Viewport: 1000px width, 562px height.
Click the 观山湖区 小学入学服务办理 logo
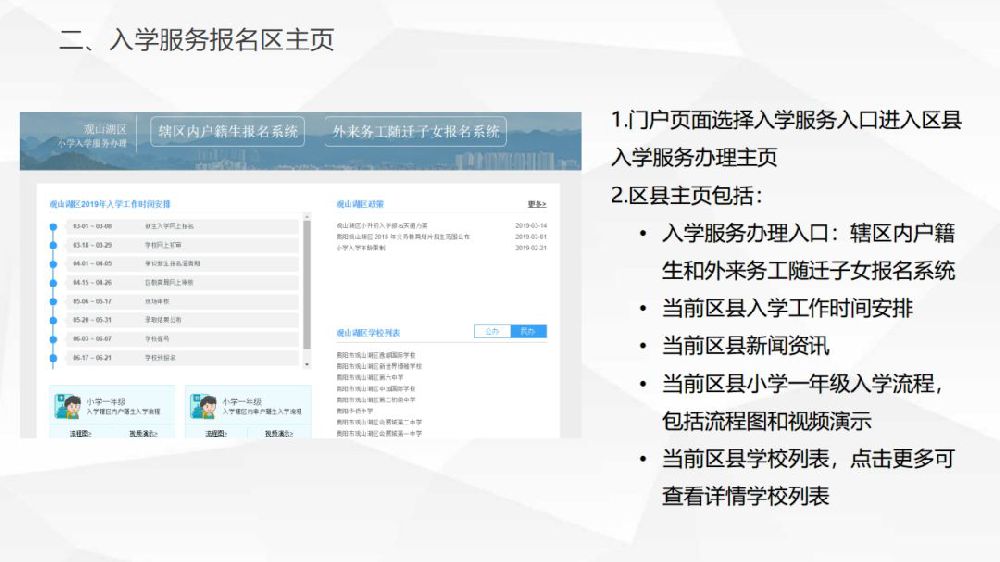92,136
